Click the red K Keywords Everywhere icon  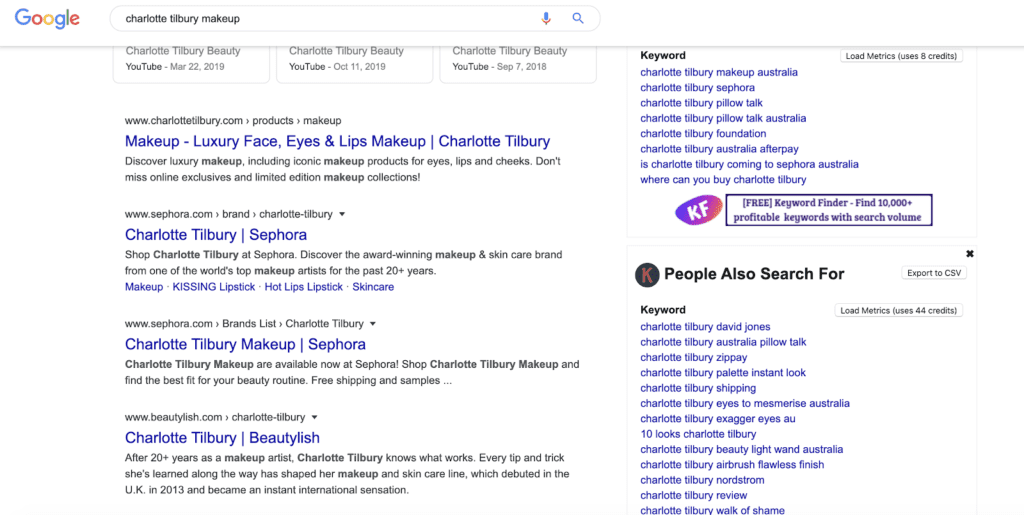click(647, 274)
